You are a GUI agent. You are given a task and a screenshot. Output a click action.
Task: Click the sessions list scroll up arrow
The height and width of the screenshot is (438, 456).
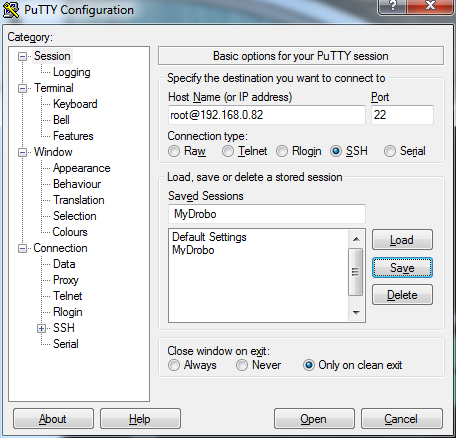[356, 239]
